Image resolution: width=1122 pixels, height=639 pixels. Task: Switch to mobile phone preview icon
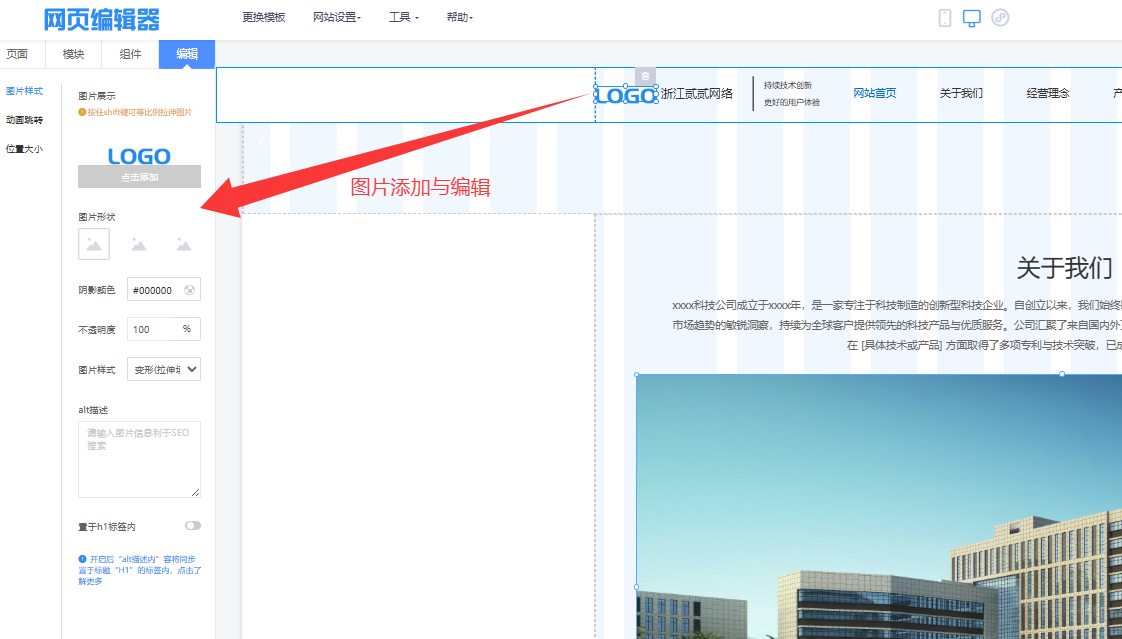click(x=945, y=18)
